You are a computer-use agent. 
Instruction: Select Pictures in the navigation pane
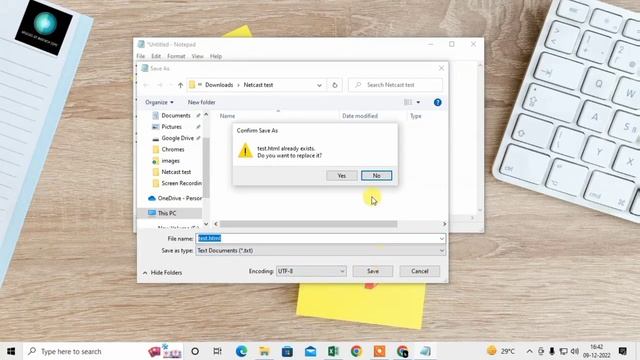pyautogui.click(x=171, y=127)
